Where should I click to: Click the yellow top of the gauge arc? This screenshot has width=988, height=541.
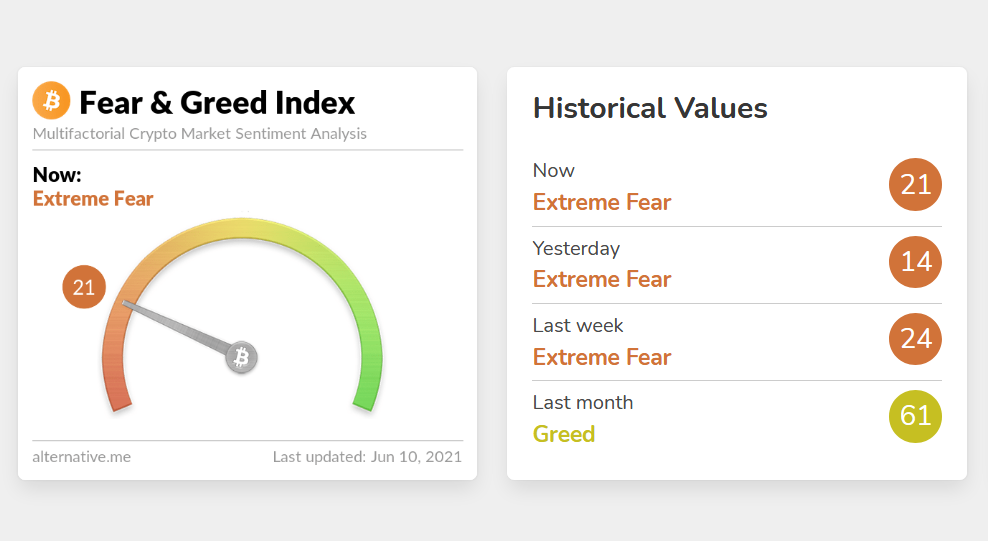[242, 228]
